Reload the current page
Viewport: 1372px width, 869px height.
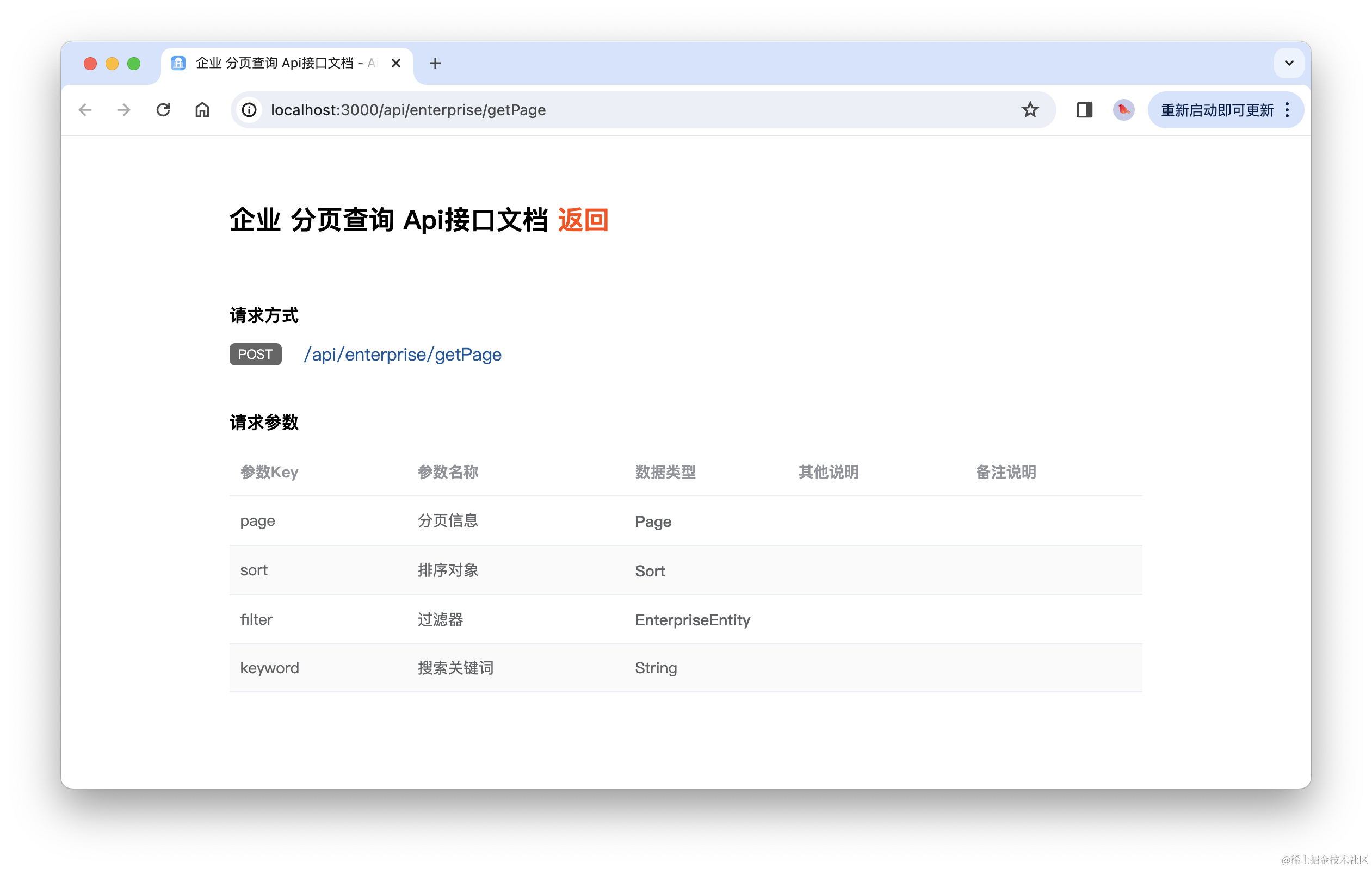click(164, 110)
